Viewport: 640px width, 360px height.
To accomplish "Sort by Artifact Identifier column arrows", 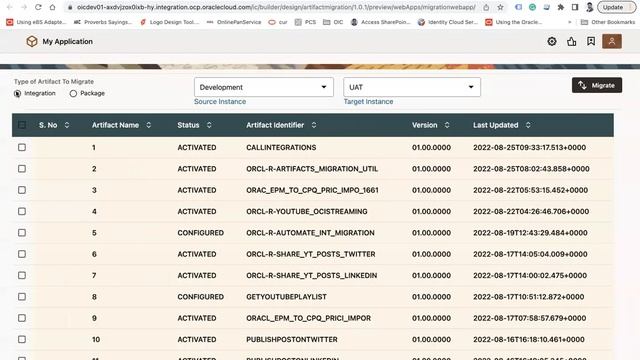I will click(x=314, y=125).
